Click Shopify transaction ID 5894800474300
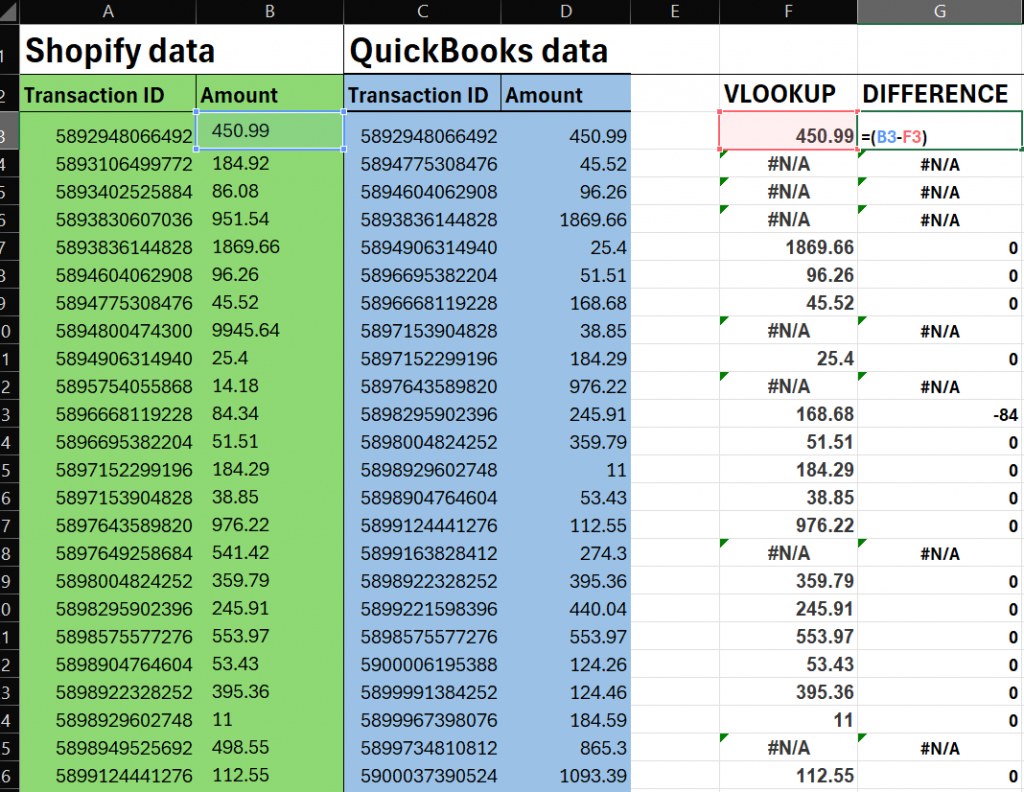The width and height of the screenshot is (1024, 792). (x=108, y=330)
